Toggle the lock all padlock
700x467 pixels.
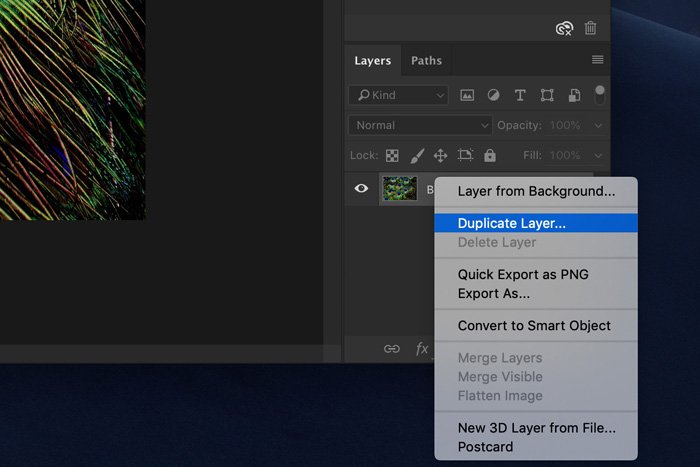pos(490,156)
